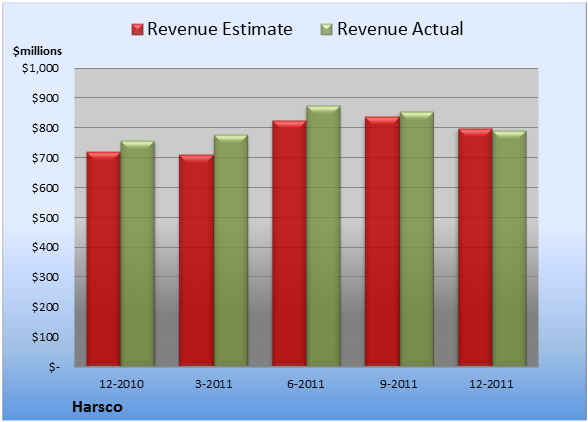Select the Revenue Actual legend label
This screenshot has width=588, height=422.
[400, 29]
